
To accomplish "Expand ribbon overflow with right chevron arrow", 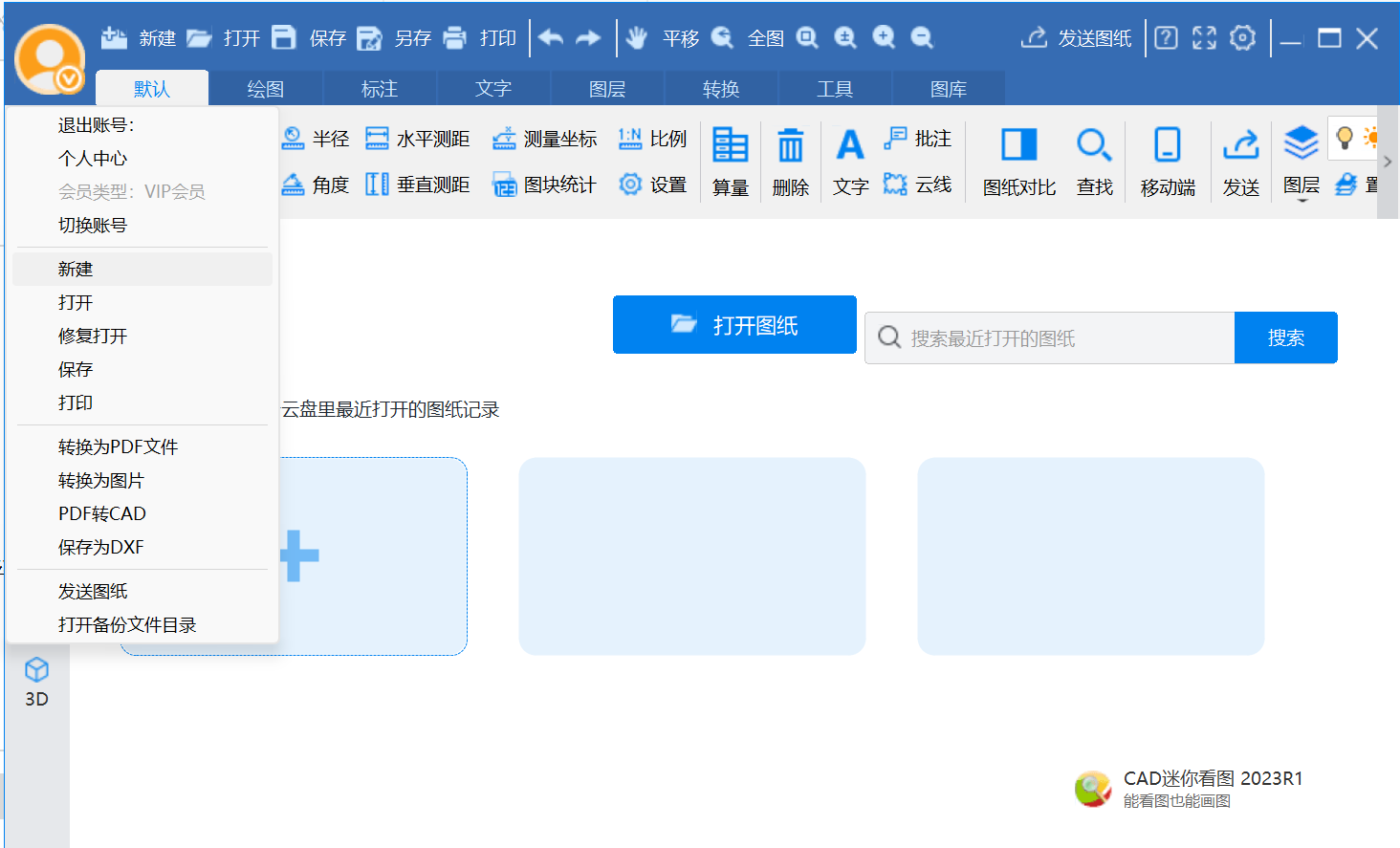I will (x=1388, y=162).
